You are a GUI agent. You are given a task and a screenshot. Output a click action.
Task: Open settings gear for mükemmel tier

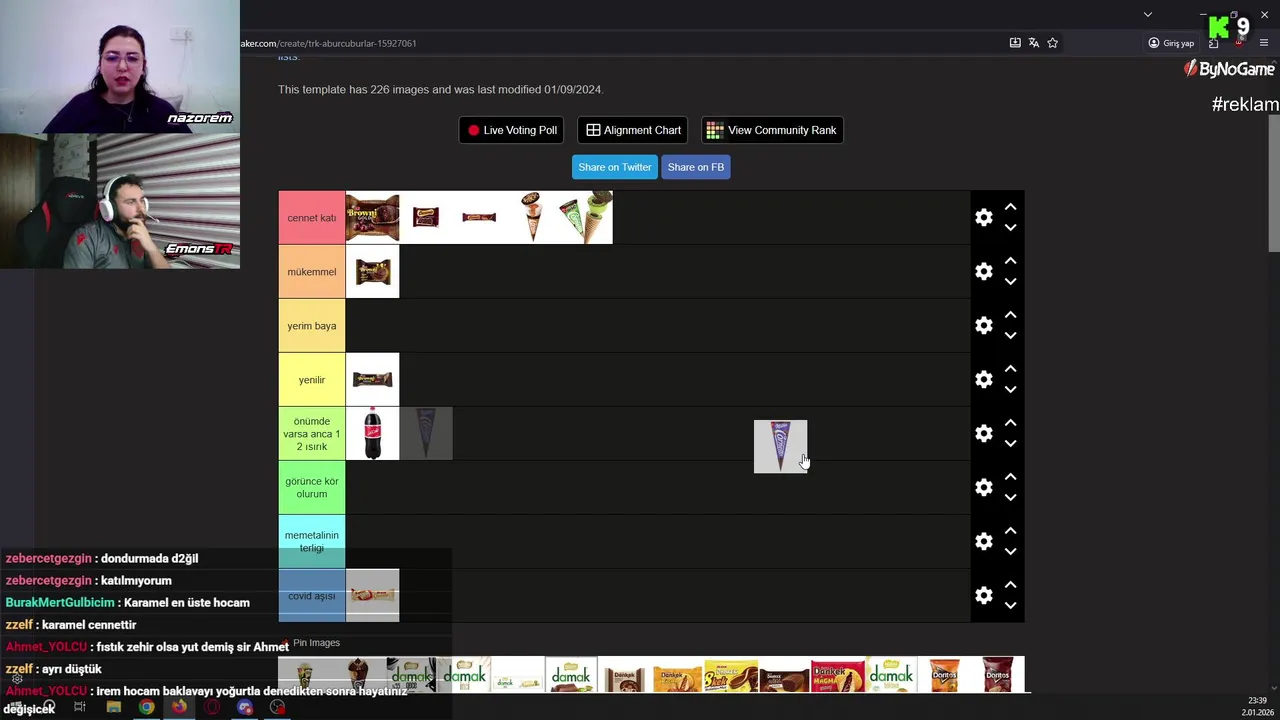point(984,272)
